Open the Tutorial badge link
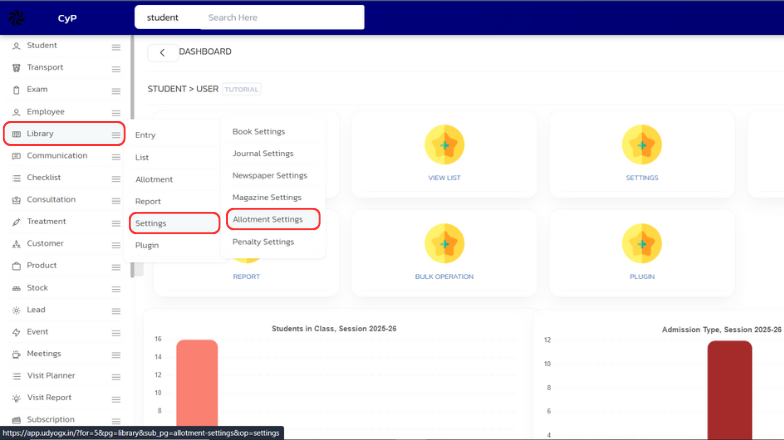This screenshot has height=440, width=784. [242, 89]
